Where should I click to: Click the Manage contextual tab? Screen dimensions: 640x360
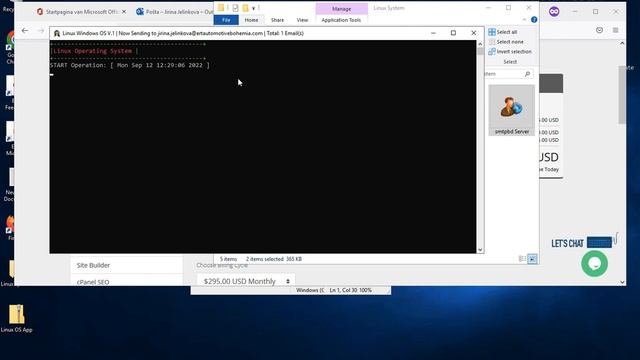(342, 9)
